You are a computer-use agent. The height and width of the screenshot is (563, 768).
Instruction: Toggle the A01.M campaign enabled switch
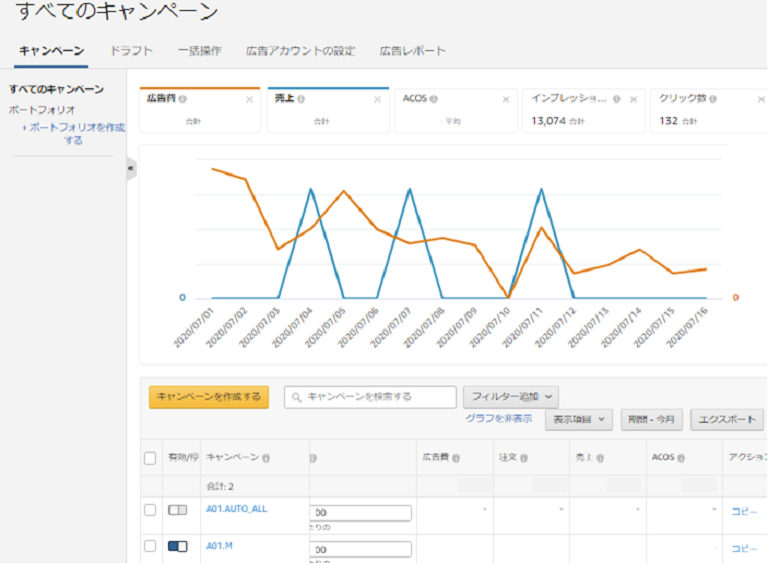[177, 547]
